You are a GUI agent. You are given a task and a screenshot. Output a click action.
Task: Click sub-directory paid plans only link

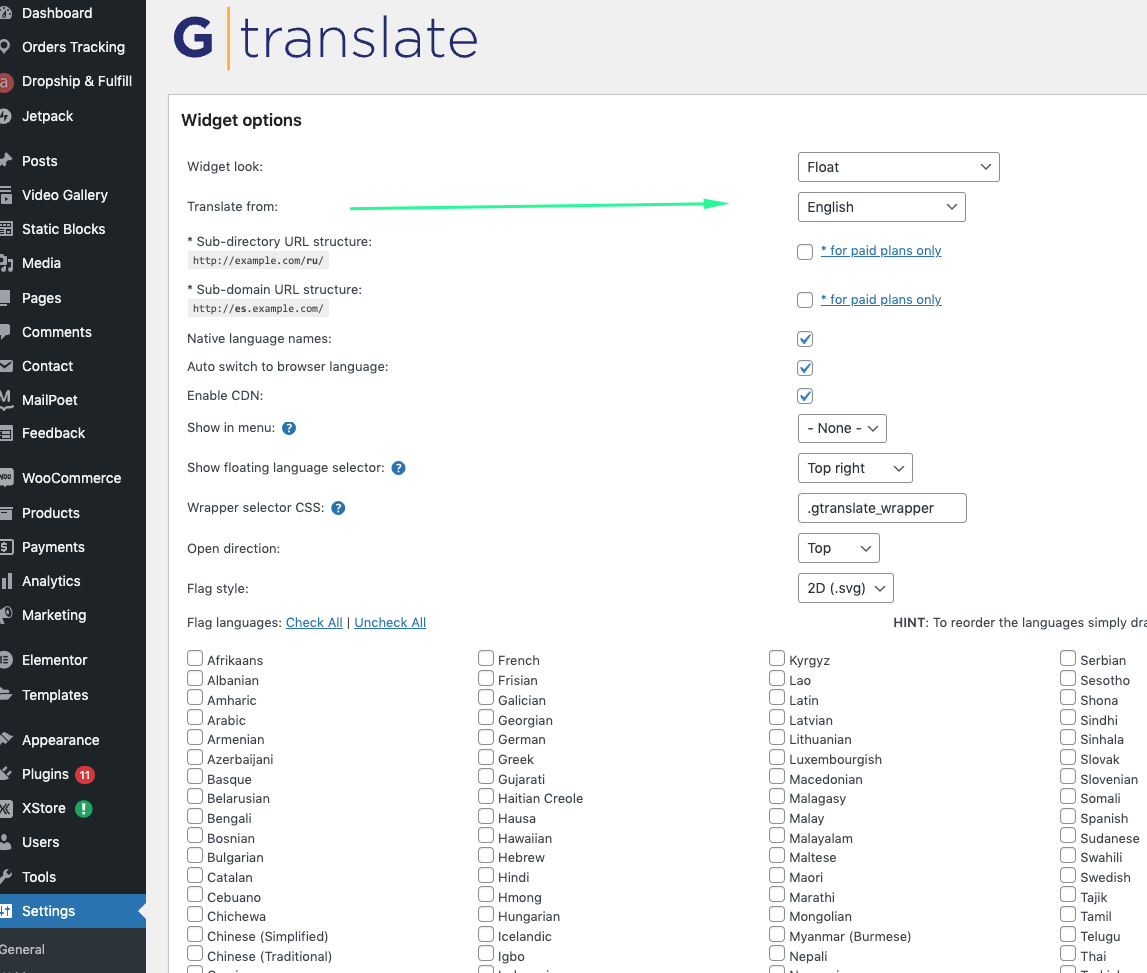pyautogui.click(x=881, y=251)
